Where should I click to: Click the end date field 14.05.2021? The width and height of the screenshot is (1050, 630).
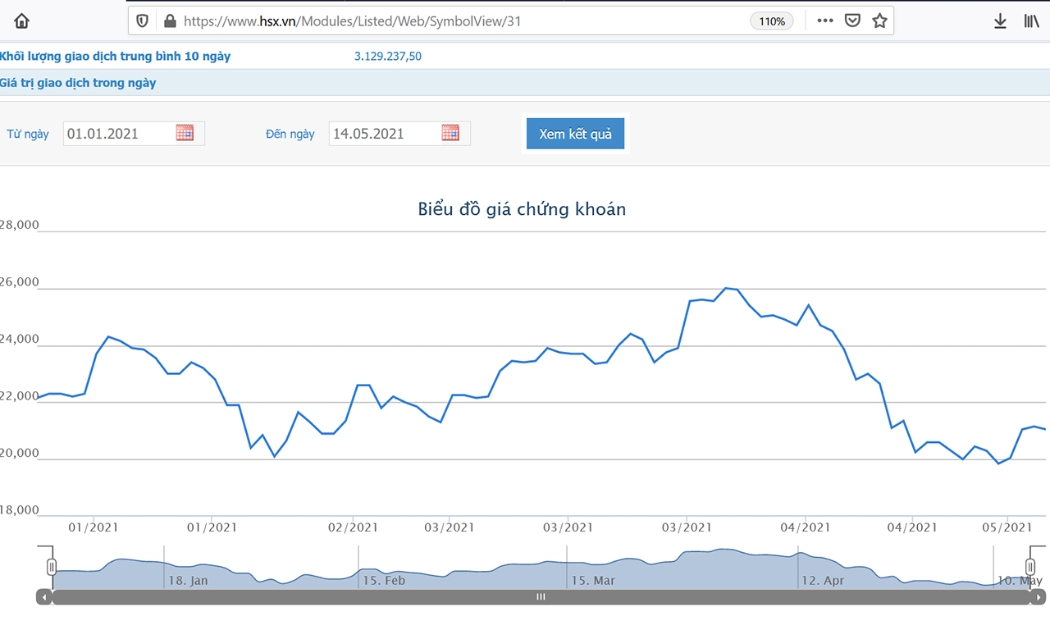400,133
